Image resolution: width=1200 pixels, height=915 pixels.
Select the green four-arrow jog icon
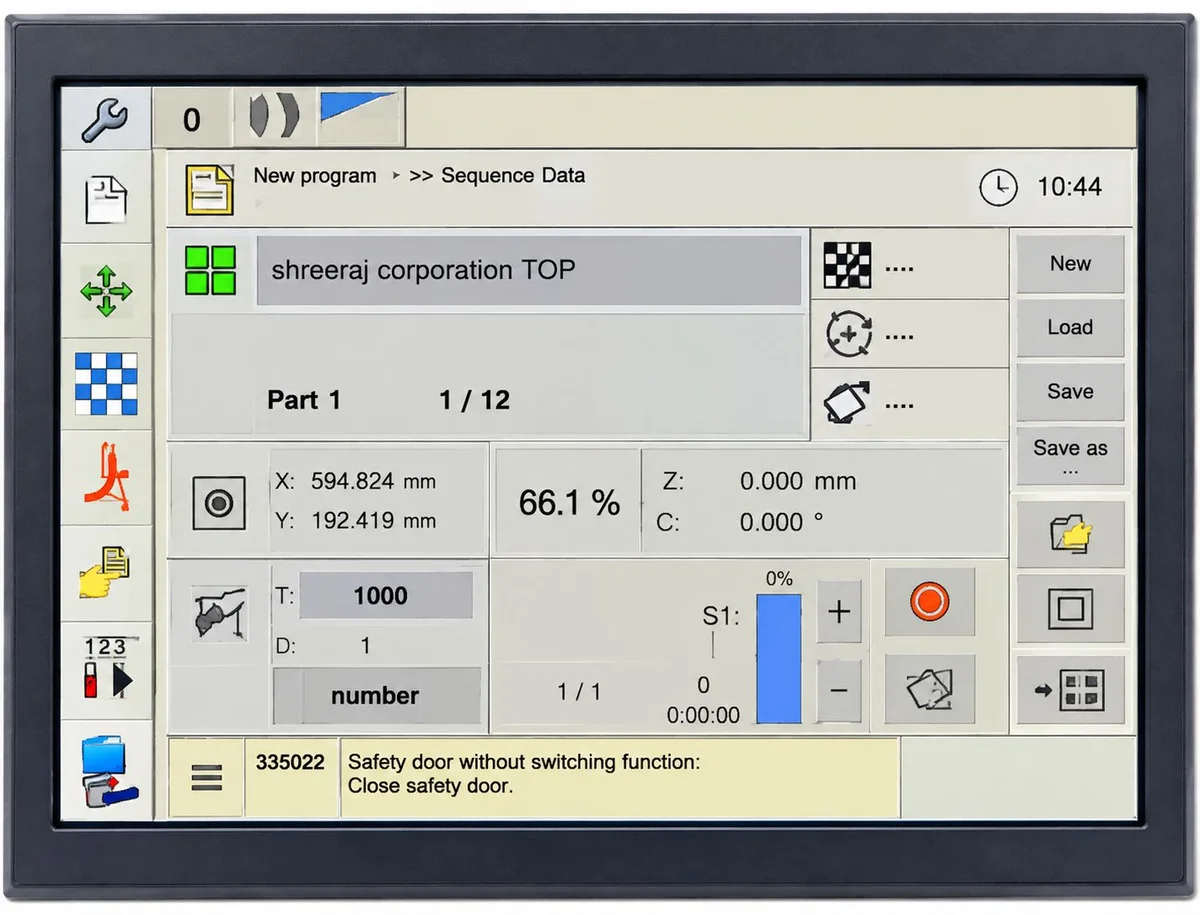point(105,292)
